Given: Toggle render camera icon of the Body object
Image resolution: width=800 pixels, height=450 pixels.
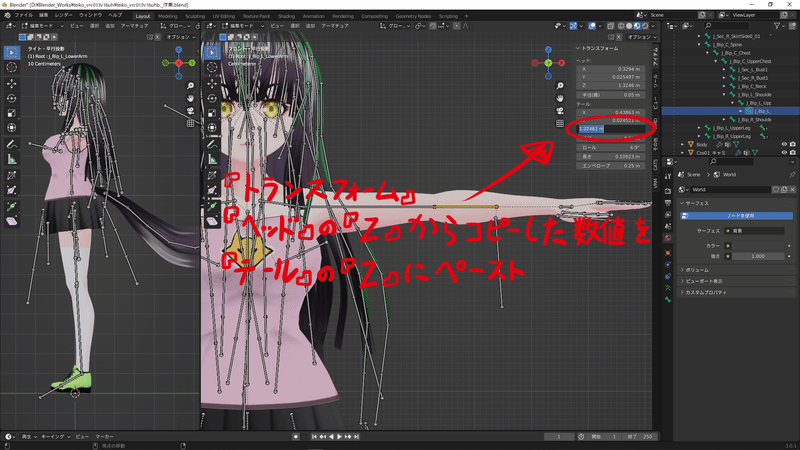Looking at the screenshot, I should [792, 144].
